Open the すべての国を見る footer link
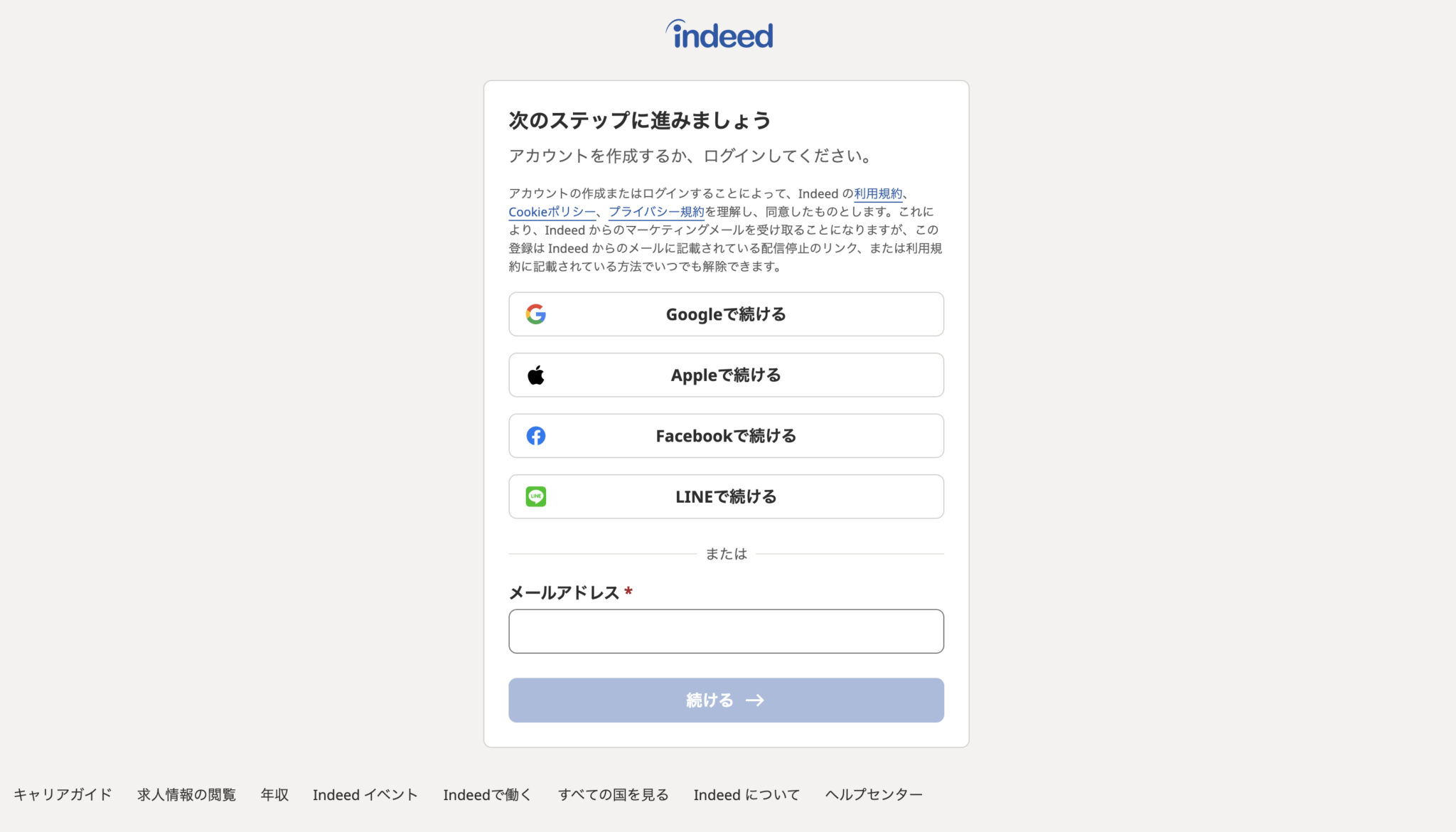 pos(613,794)
